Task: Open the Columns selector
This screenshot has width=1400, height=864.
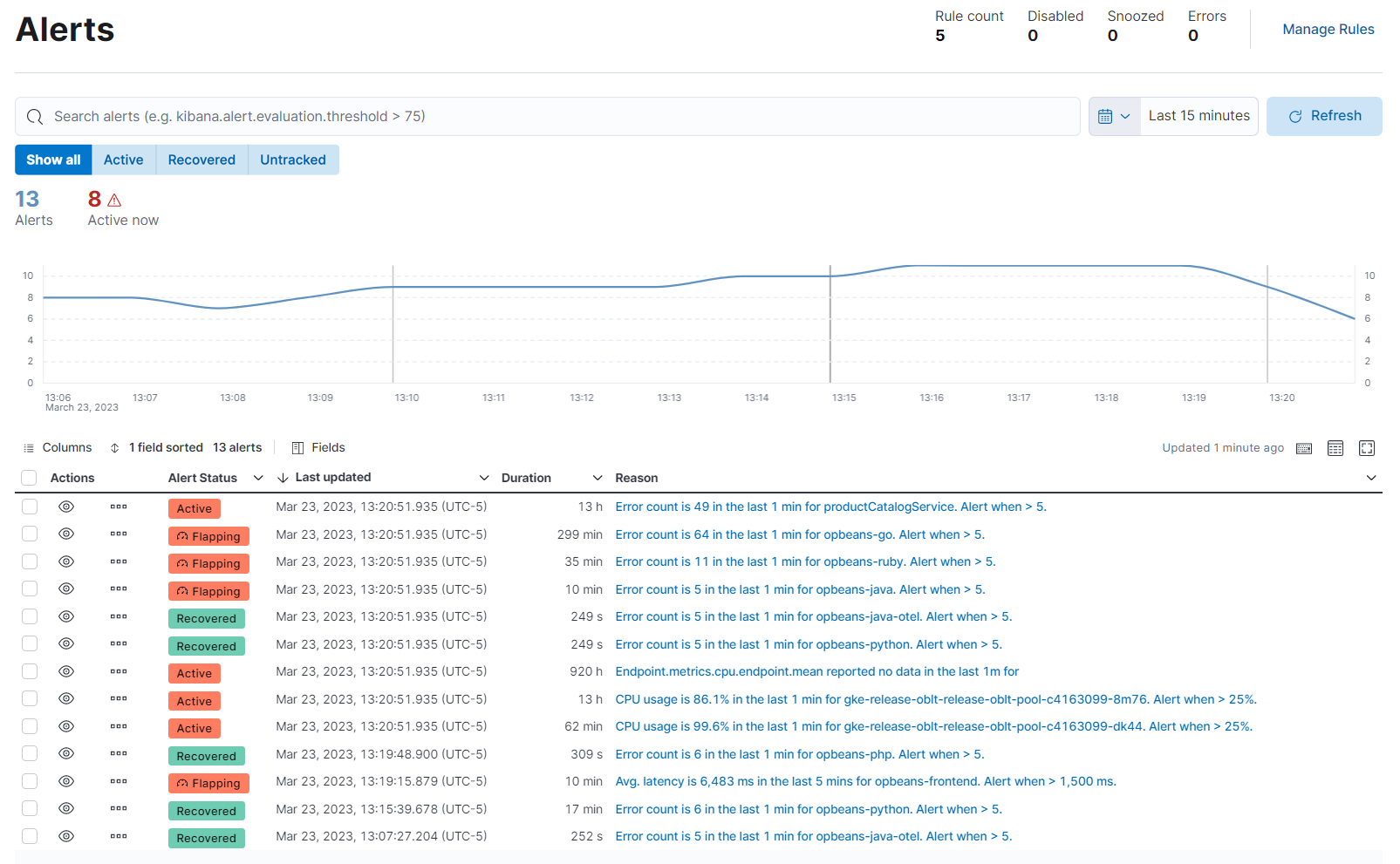Action: pyautogui.click(x=58, y=447)
